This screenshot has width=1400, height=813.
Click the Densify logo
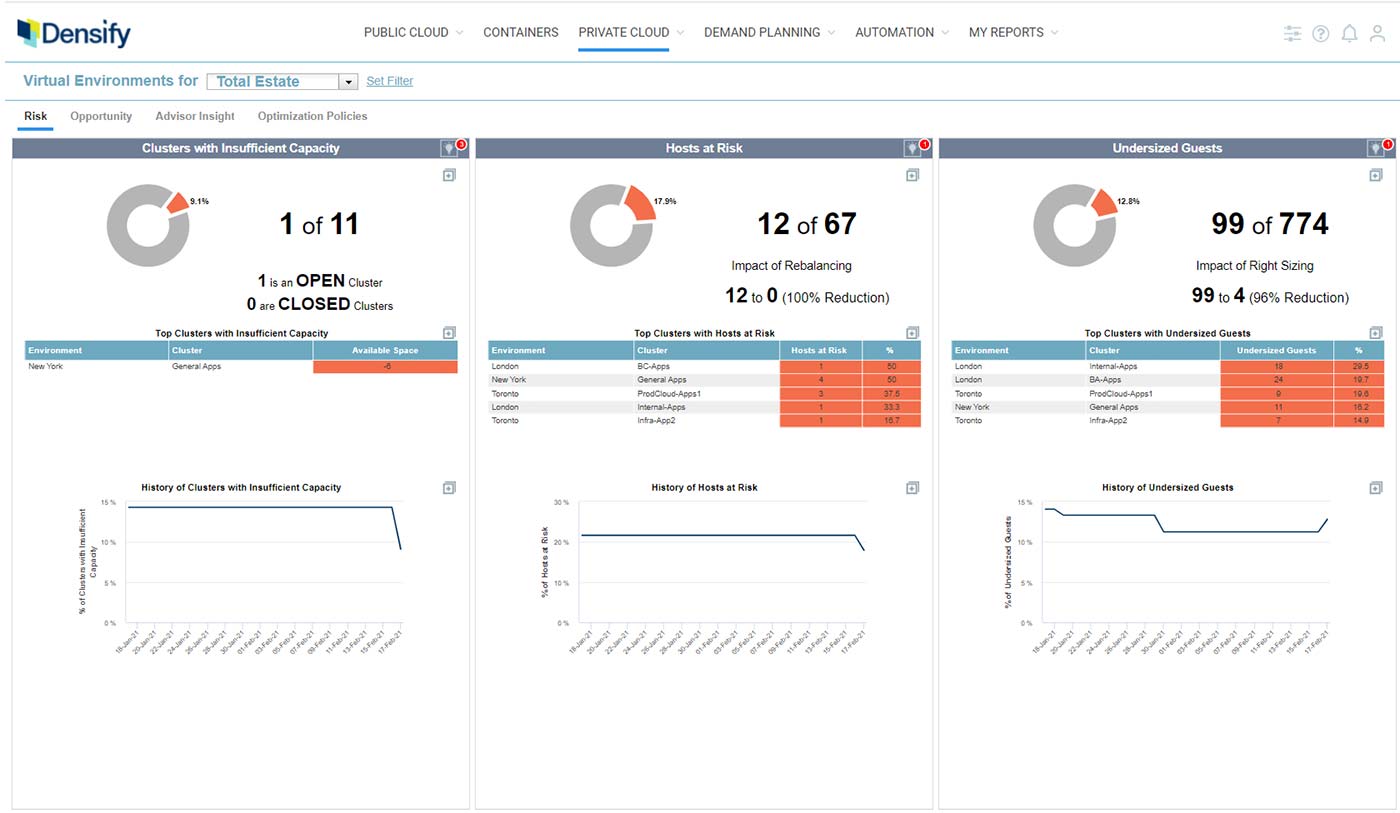[x=74, y=33]
